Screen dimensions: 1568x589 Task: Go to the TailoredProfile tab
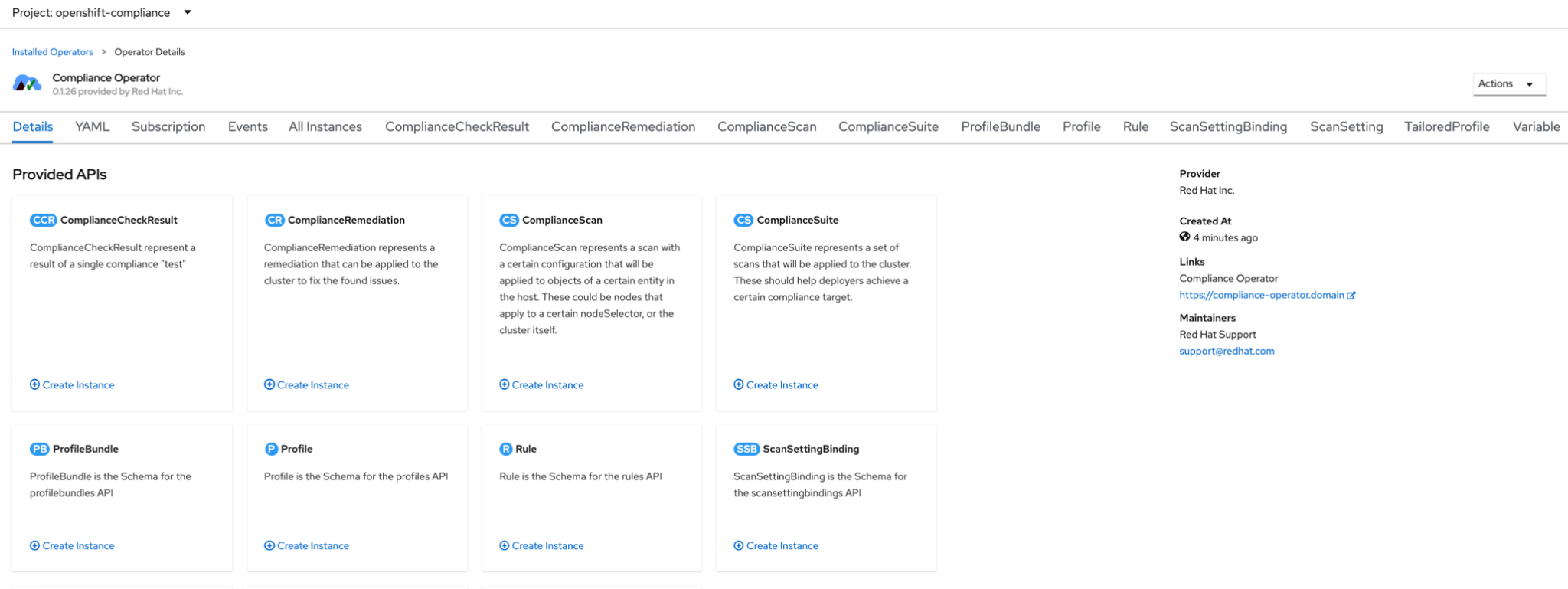pyautogui.click(x=1446, y=127)
